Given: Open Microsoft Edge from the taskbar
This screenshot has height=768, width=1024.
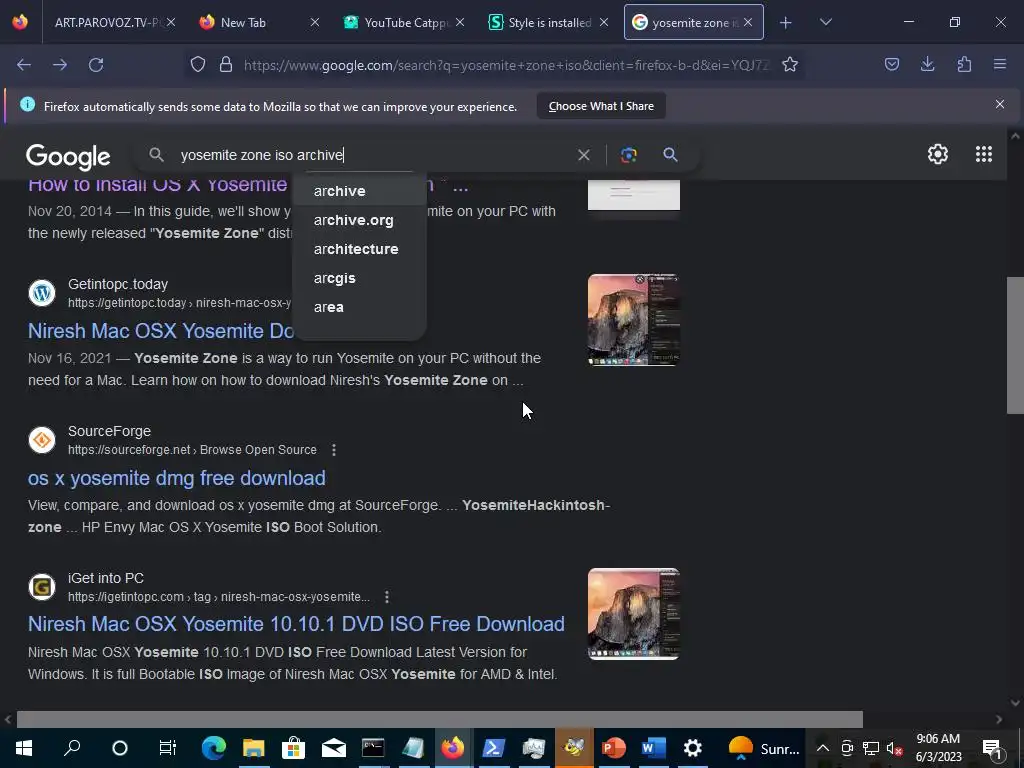Looking at the screenshot, I should pyautogui.click(x=214, y=748).
